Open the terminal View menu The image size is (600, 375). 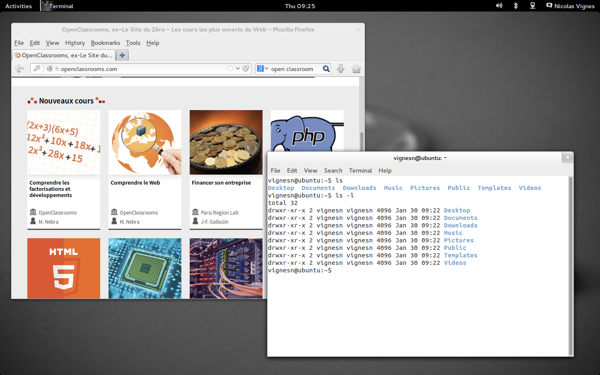pyautogui.click(x=310, y=171)
